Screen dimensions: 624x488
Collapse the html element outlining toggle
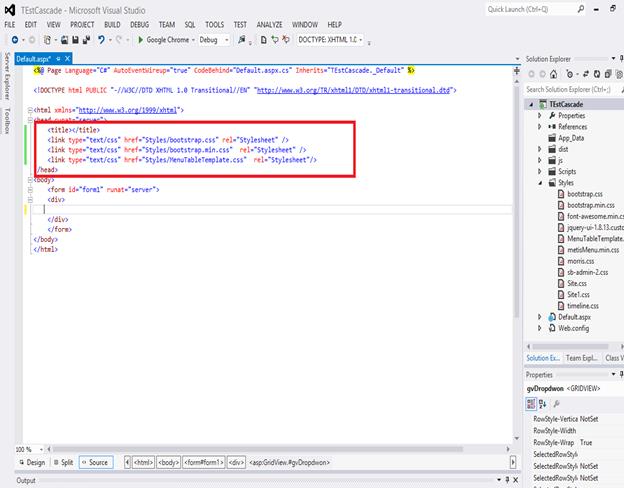click(31, 110)
